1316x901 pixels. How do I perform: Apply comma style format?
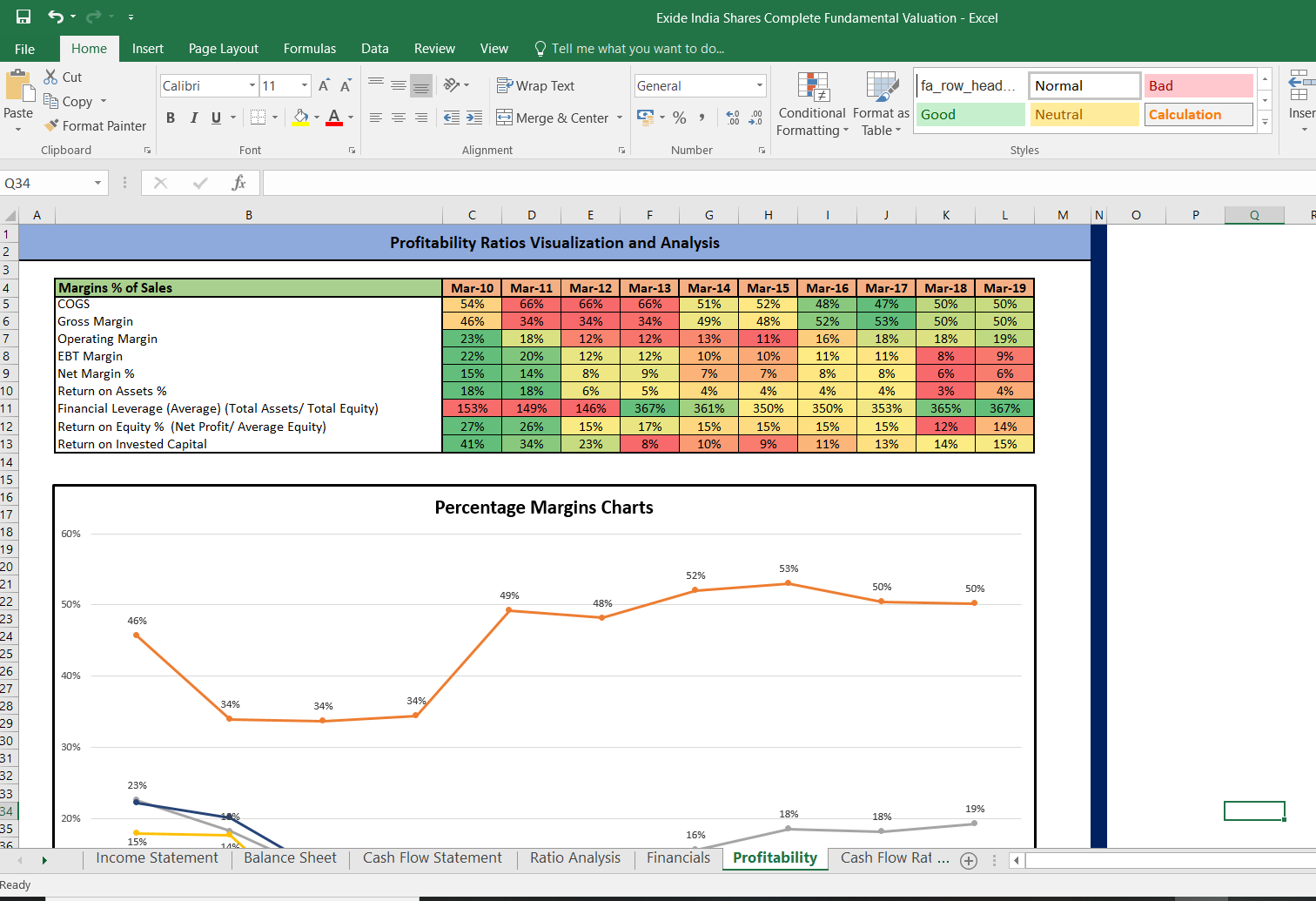pos(702,118)
